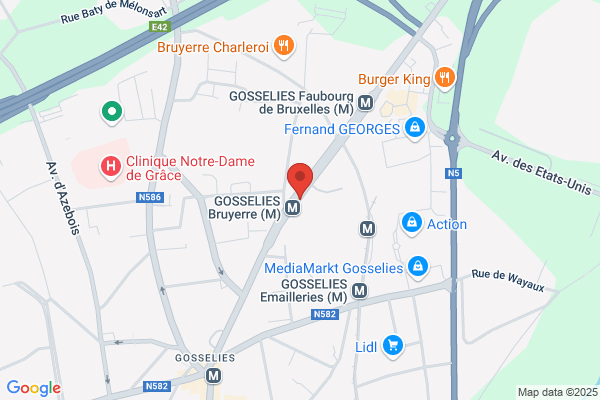Screen dimensions: 600x400
Task: Select the GOSSELIES Bruyerre metro icon
Action: pos(293,208)
